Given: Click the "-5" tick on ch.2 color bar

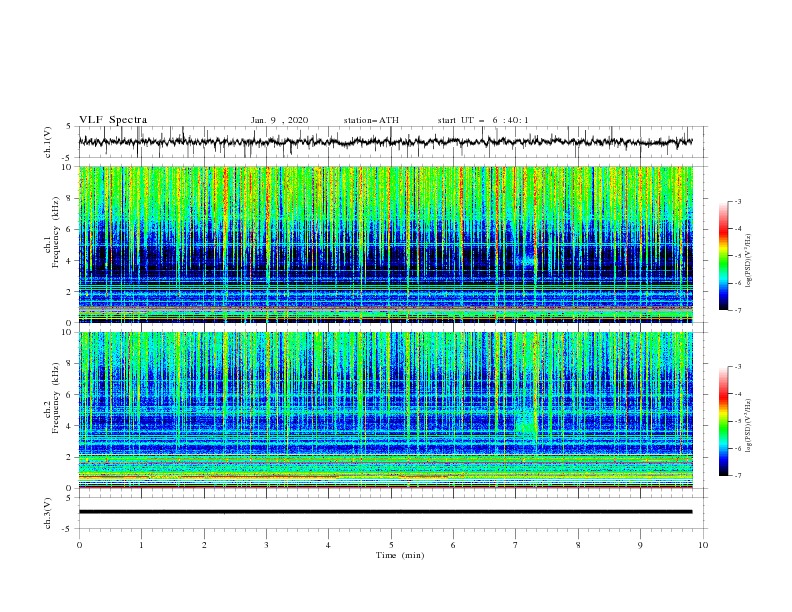Looking at the screenshot, I should 737,421.
